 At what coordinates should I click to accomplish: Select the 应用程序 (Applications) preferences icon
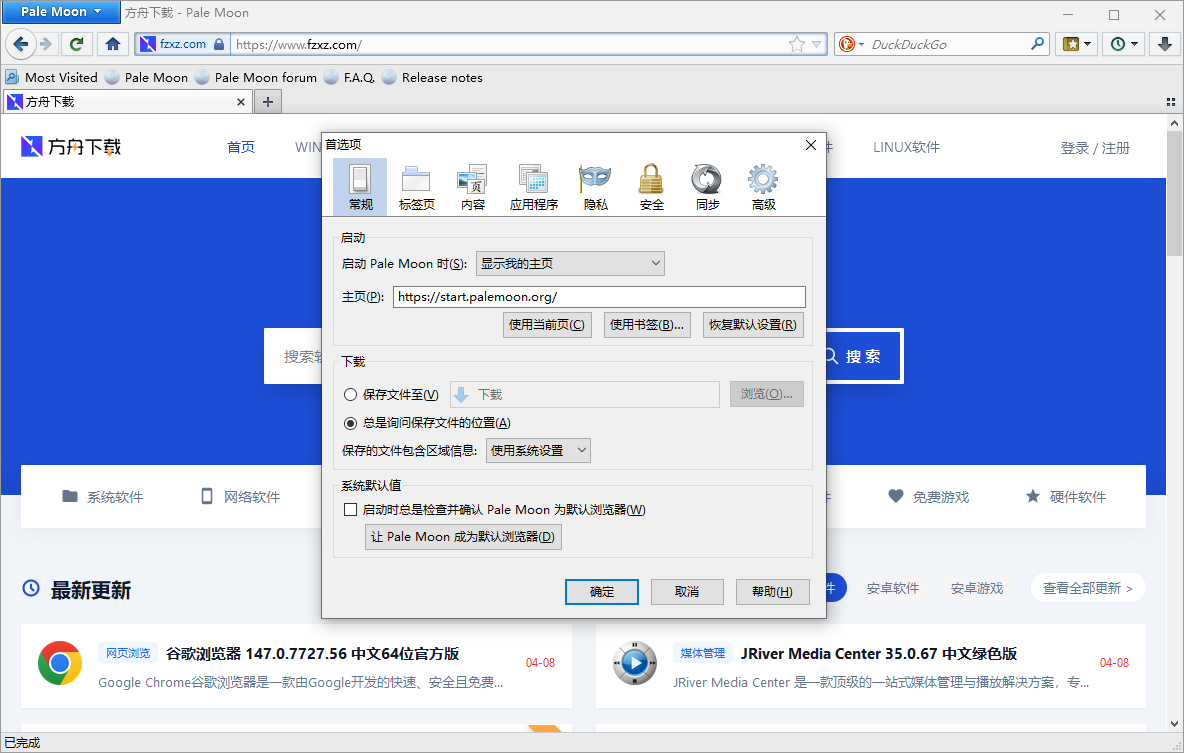[533, 186]
